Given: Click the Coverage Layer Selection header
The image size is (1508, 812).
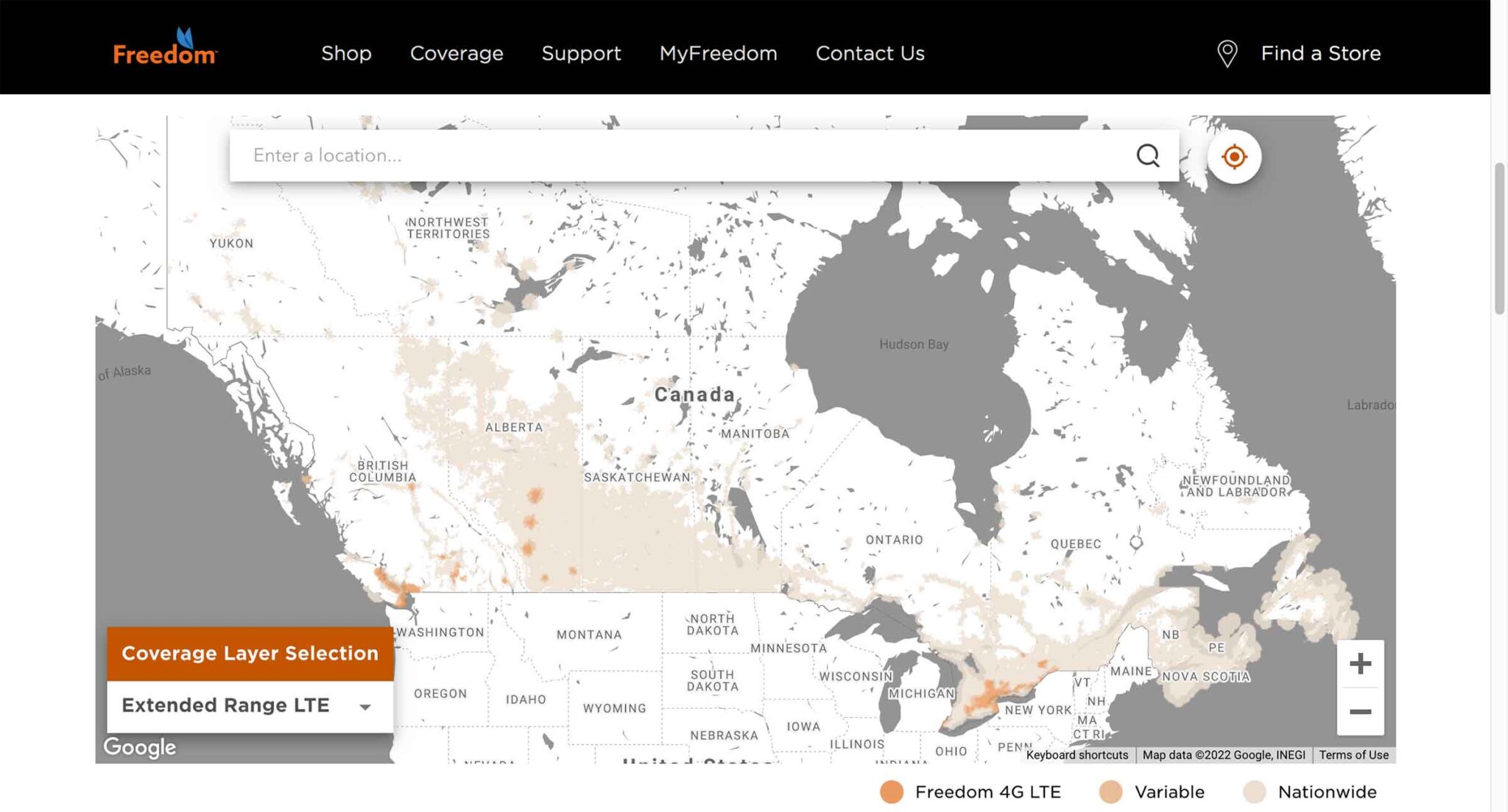Looking at the screenshot, I should pyautogui.click(x=250, y=653).
